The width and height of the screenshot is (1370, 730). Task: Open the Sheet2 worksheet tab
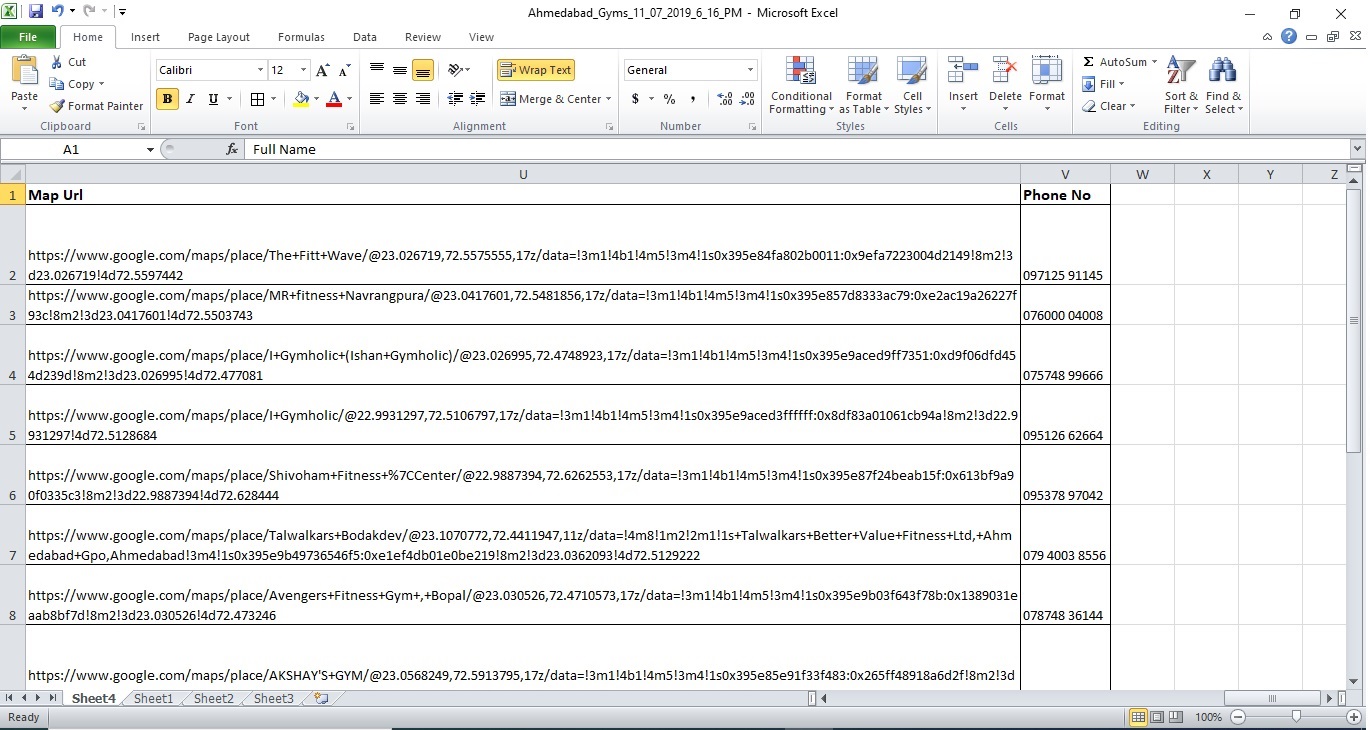[212, 698]
